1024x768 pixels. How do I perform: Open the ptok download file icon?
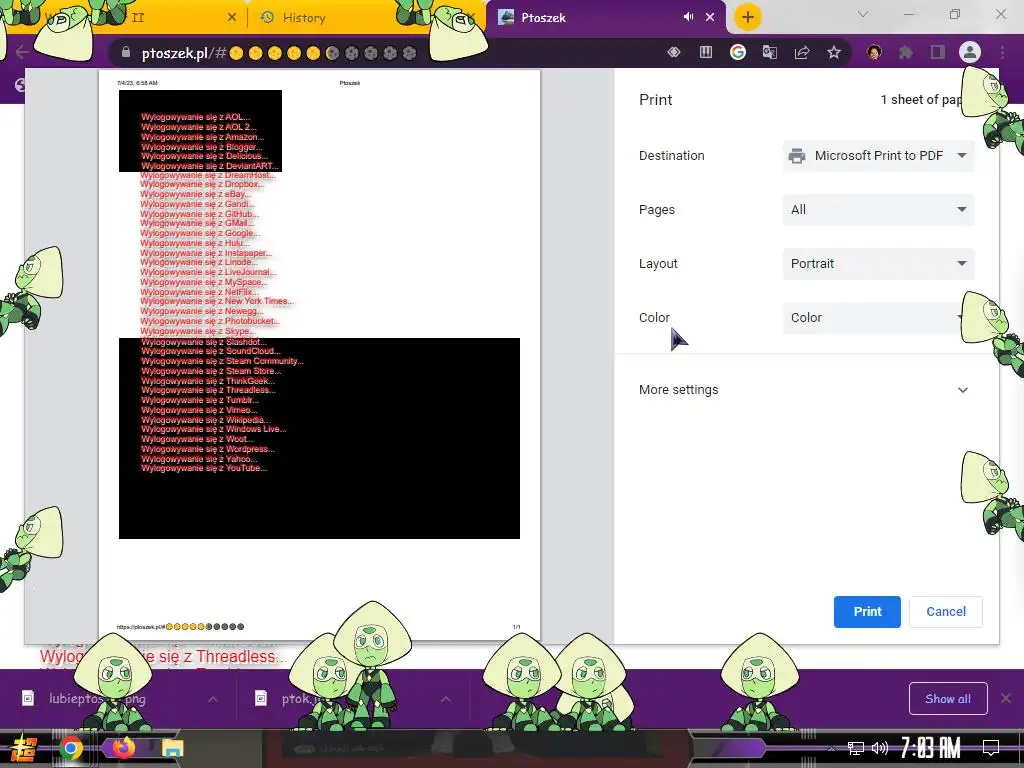261,698
